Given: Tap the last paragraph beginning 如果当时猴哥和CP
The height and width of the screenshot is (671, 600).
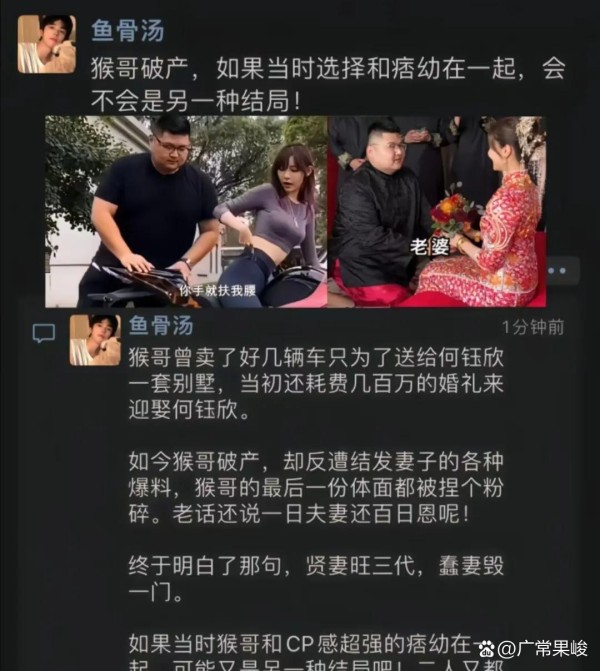Looking at the screenshot, I should pyautogui.click(x=316, y=653).
